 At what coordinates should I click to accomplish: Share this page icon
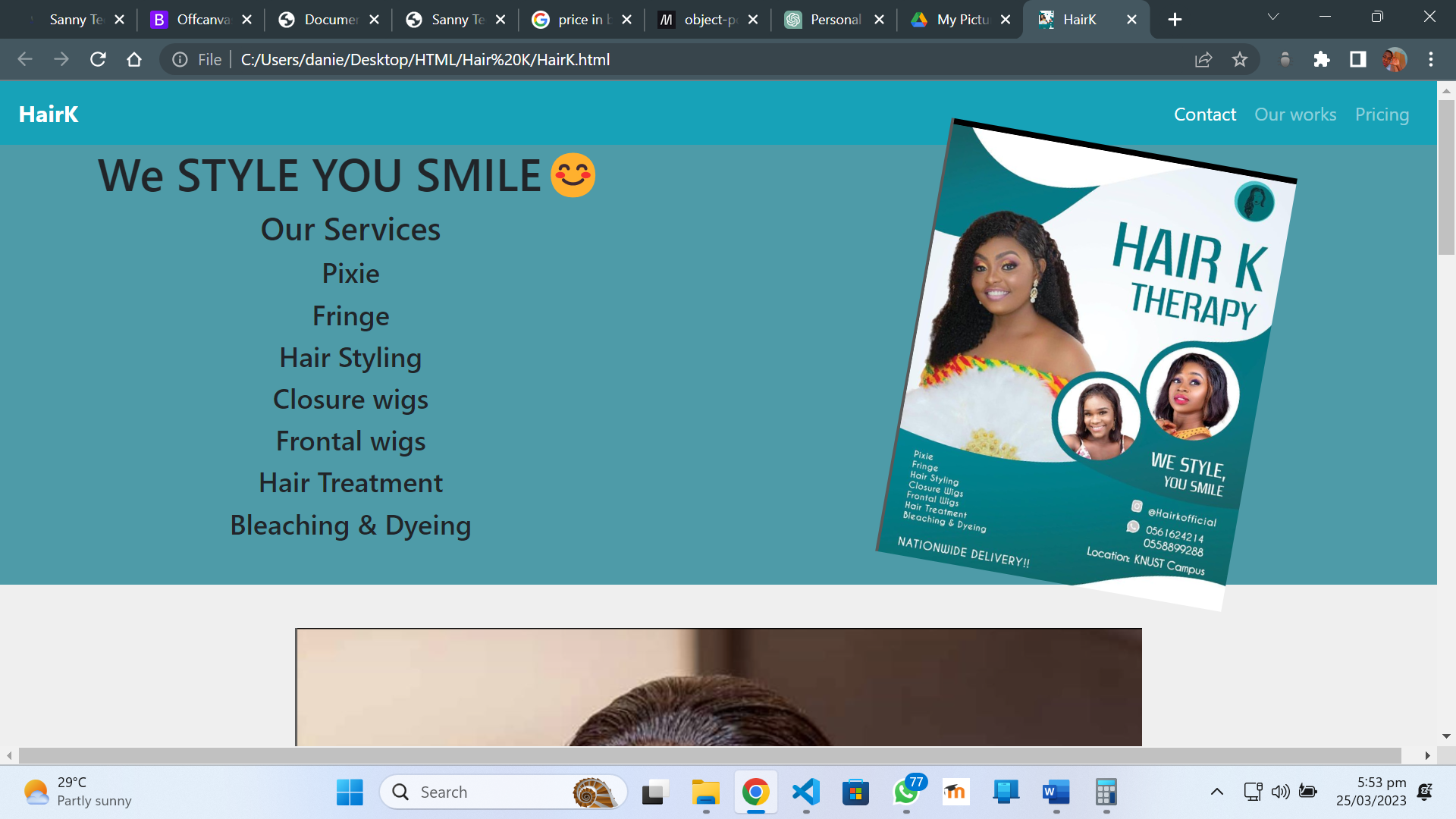(x=1203, y=59)
